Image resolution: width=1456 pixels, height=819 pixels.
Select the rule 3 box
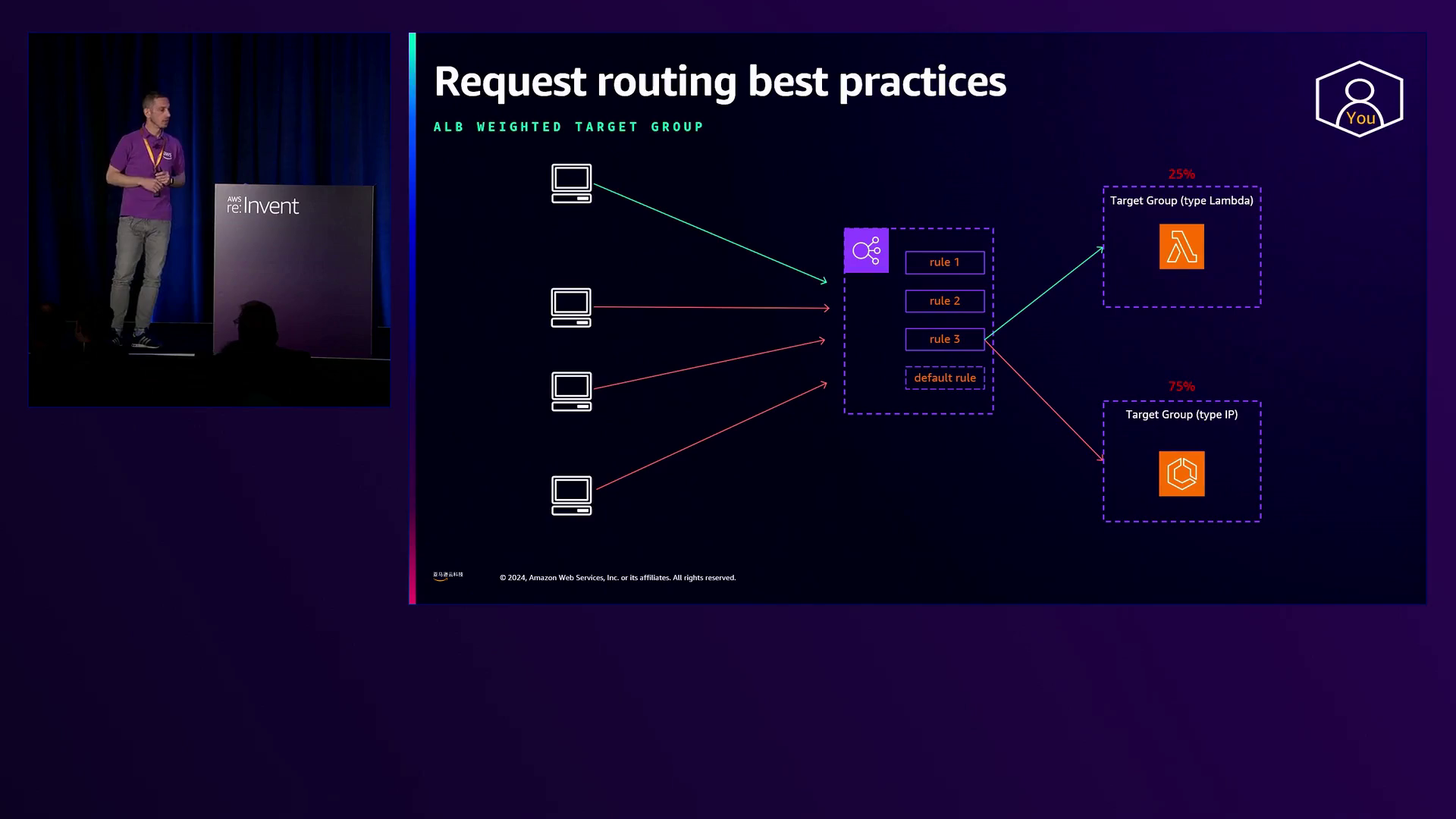pos(945,339)
